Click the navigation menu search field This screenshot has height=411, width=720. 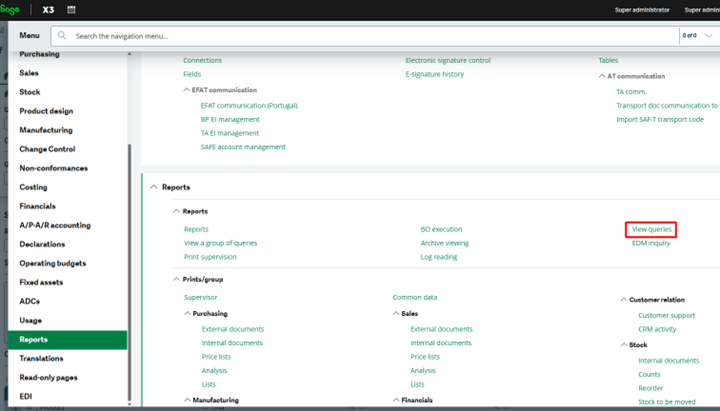click(370, 35)
